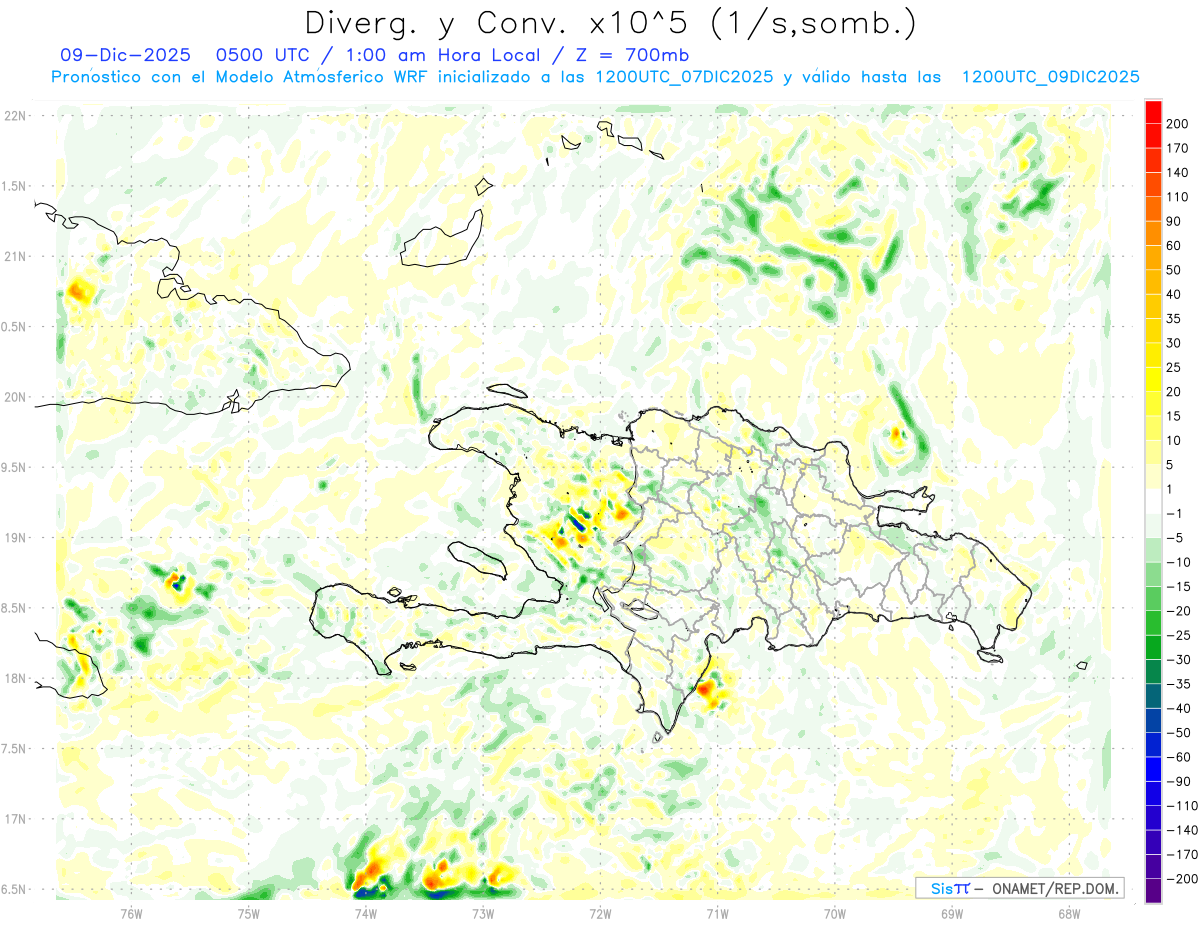Click the '1200UTC_07DIC2025' initialization time
The height and width of the screenshot is (927, 1200).
click(x=684, y=76)
